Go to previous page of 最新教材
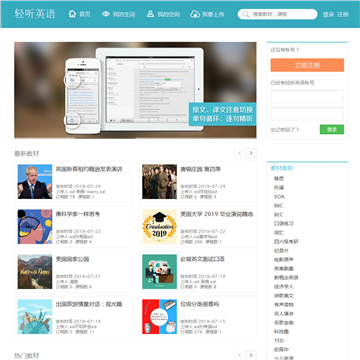 [240, 153]
